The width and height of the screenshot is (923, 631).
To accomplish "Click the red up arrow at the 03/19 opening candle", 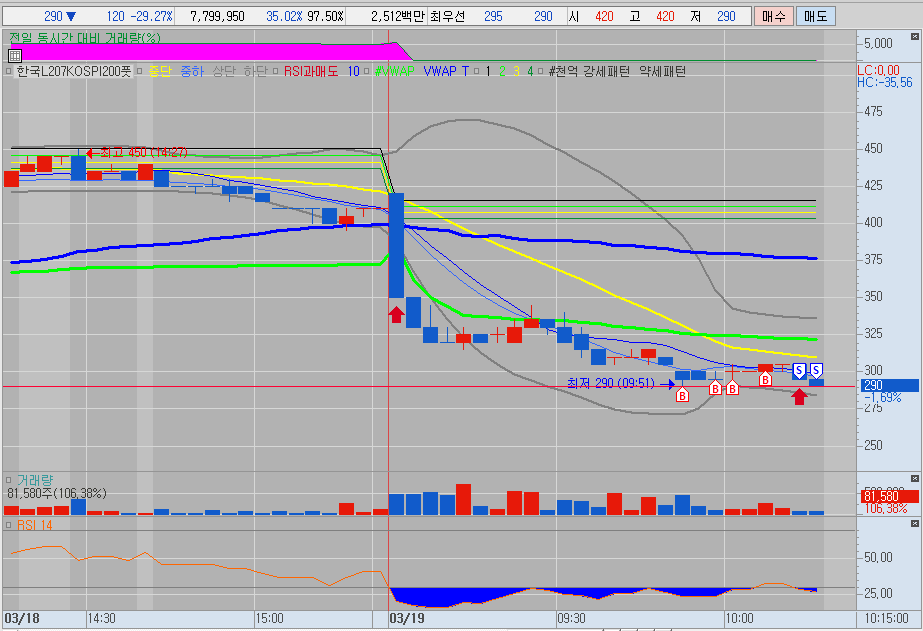I will pos(396,315).
